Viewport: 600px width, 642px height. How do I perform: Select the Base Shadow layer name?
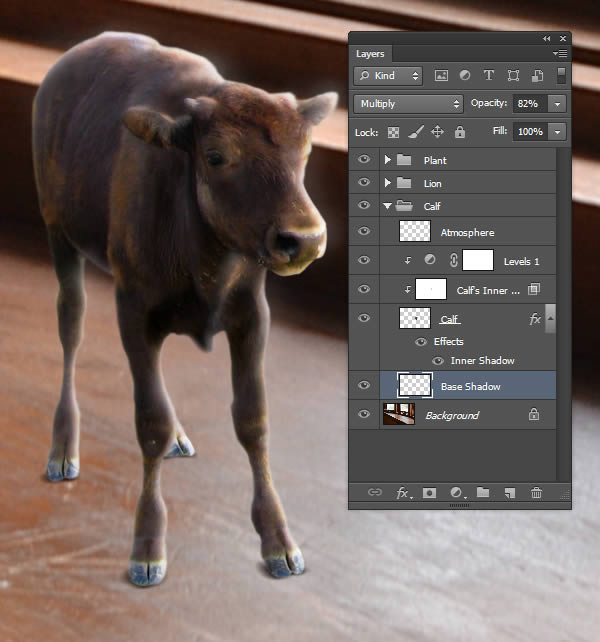[x=471, y=387]
